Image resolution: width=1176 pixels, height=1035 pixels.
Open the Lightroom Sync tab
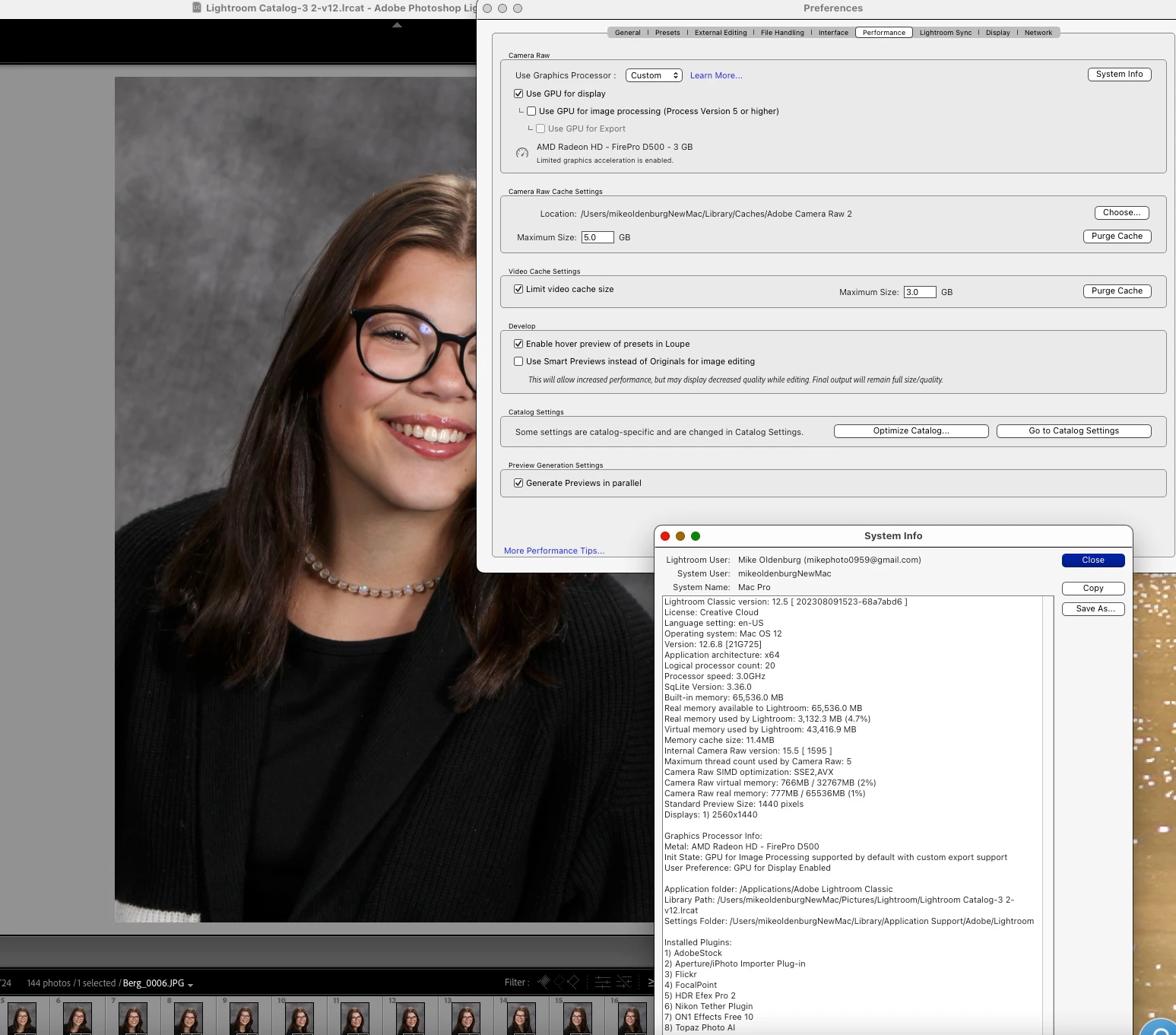pos(946,33)
